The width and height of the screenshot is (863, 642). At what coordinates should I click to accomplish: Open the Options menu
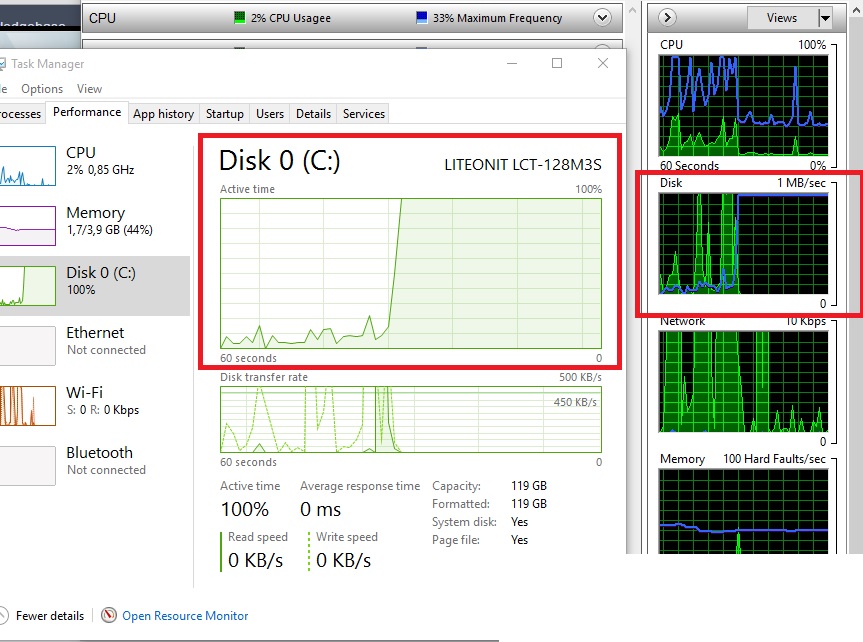coord(42,88)
